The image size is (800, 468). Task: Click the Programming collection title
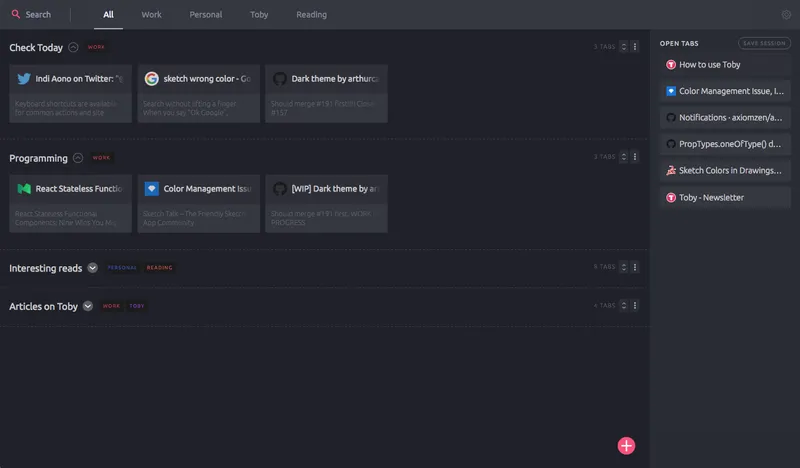tap(38, 158)
